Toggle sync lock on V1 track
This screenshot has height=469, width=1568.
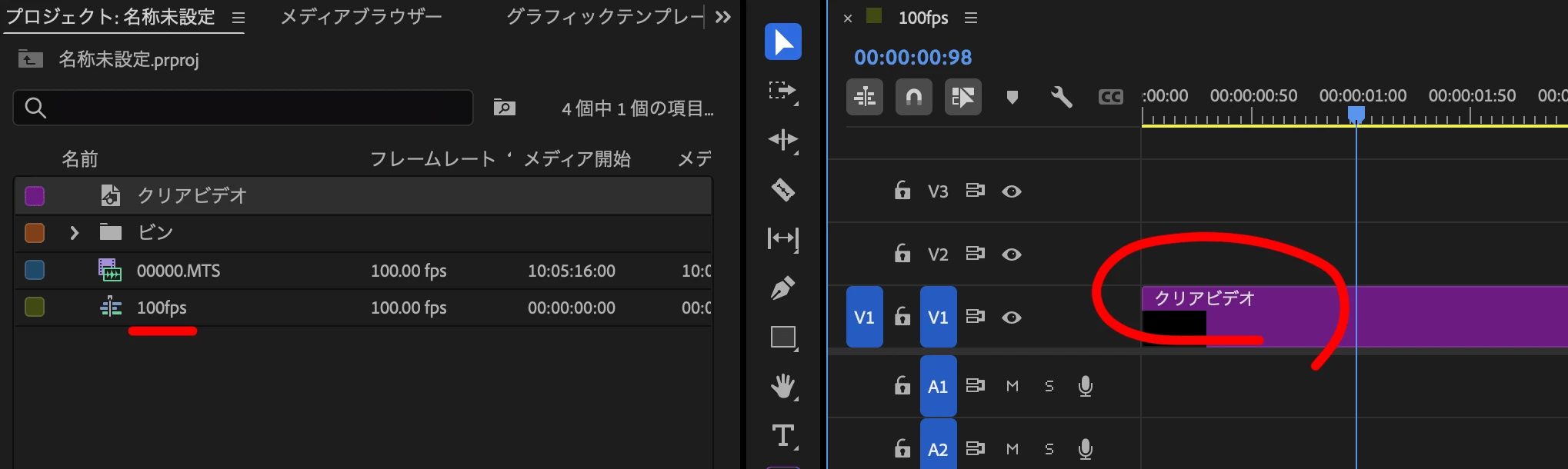(976, 316)
